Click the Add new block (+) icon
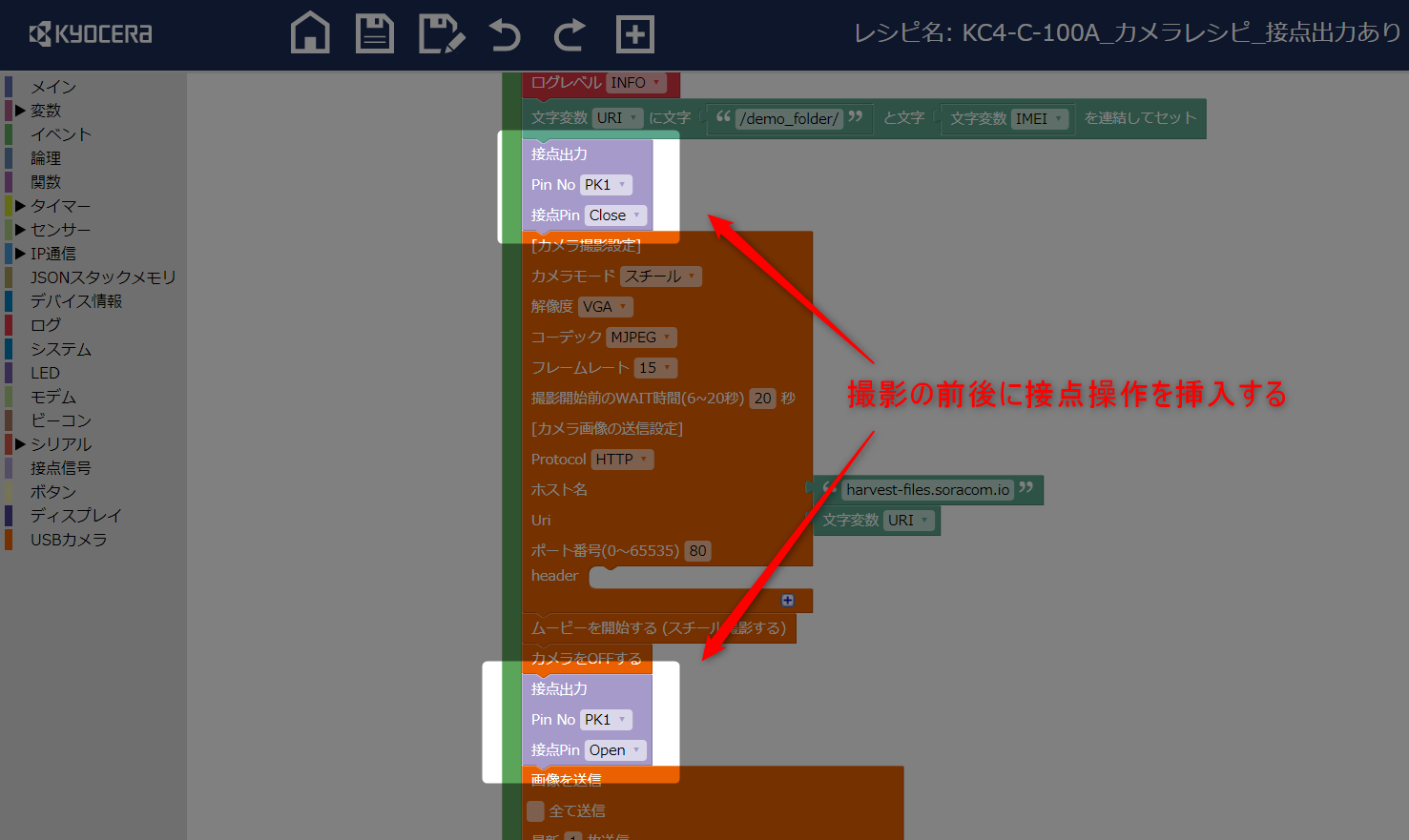1409x840 pixels. click(x=634, y=33)
